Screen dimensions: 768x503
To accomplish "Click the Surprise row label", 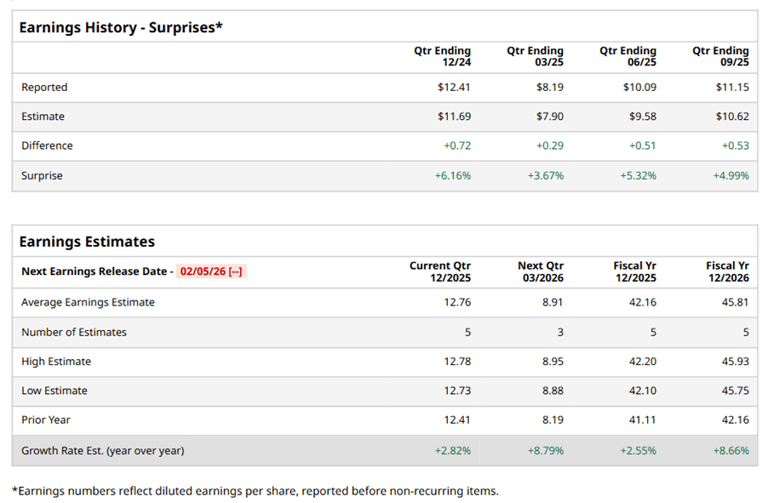I will (x=42, y=175).
